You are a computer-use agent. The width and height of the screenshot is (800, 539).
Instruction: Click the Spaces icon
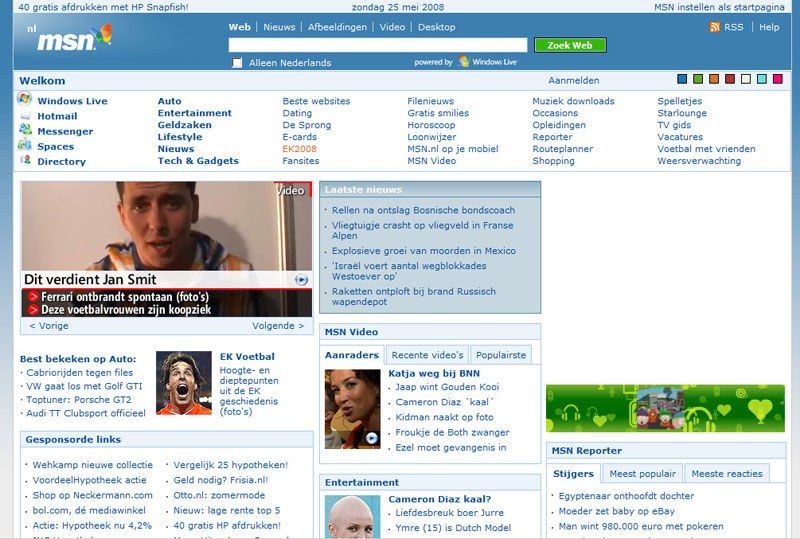click(25, 145)
